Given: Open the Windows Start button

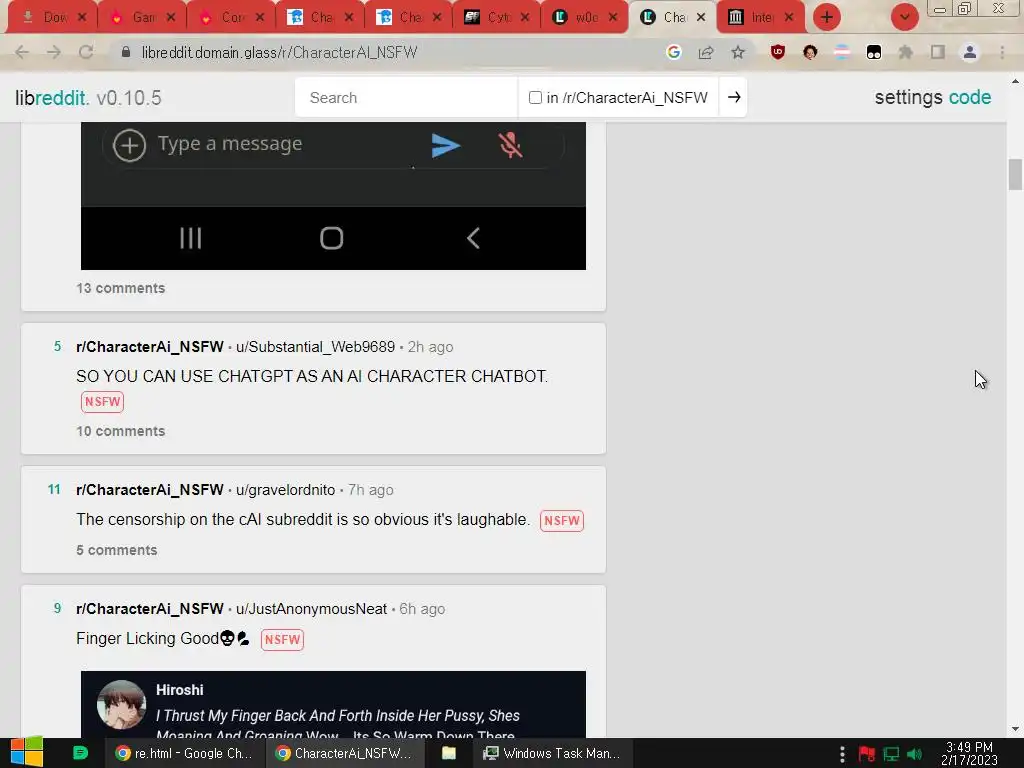Looking at the screenshot, I should (26, 753).
